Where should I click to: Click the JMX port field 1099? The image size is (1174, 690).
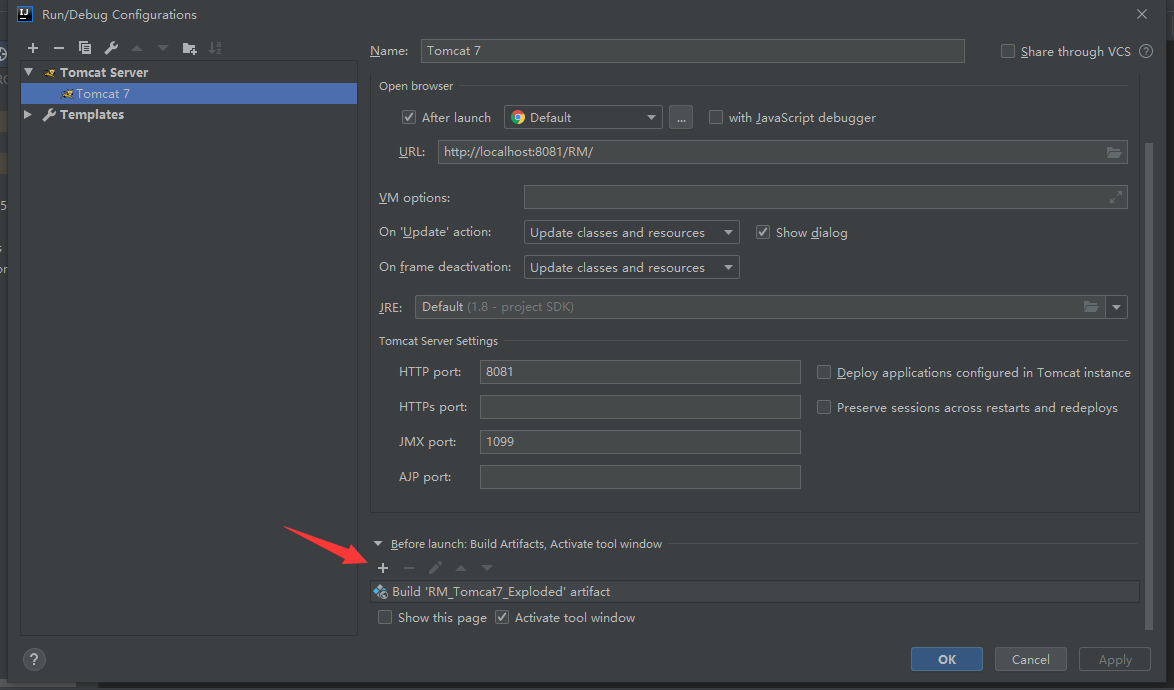pos(640,442)
